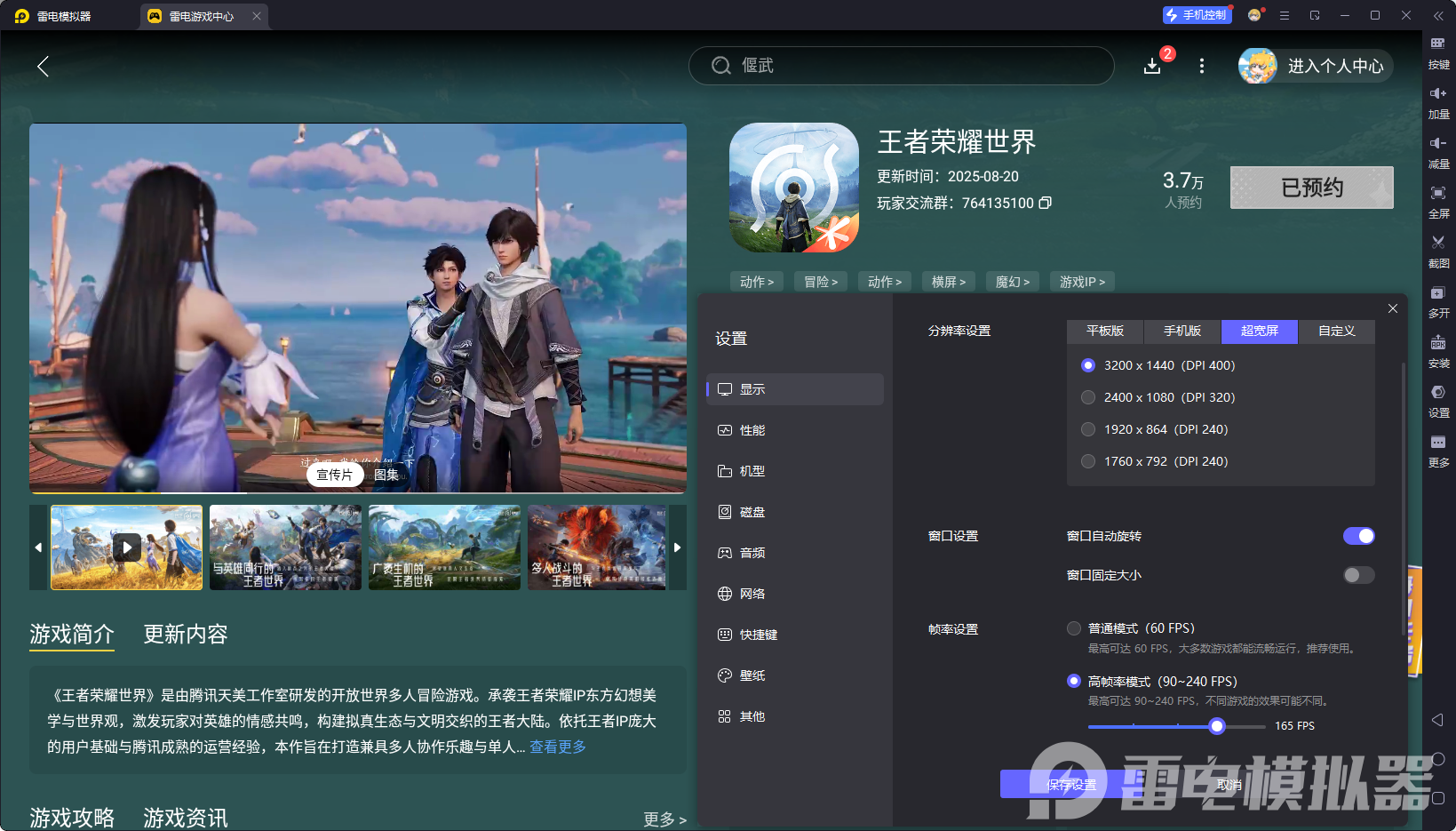Image resolution: width=1456 pixels, height=831 pixels.
Task: Open 网络 settings section
Action: tap(795, 594)
